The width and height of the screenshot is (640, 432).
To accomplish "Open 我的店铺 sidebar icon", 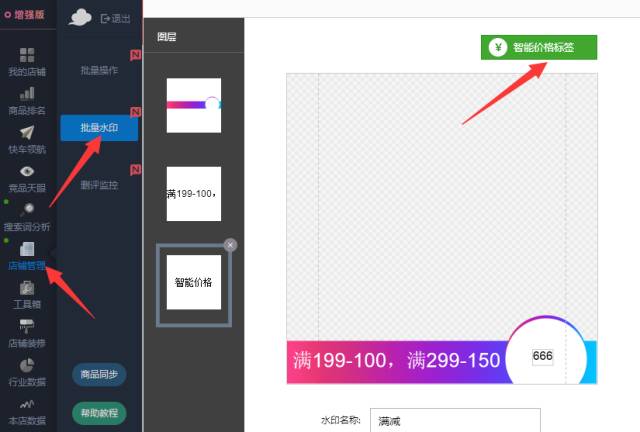I will pyautogui.click(x=27, y=55).
